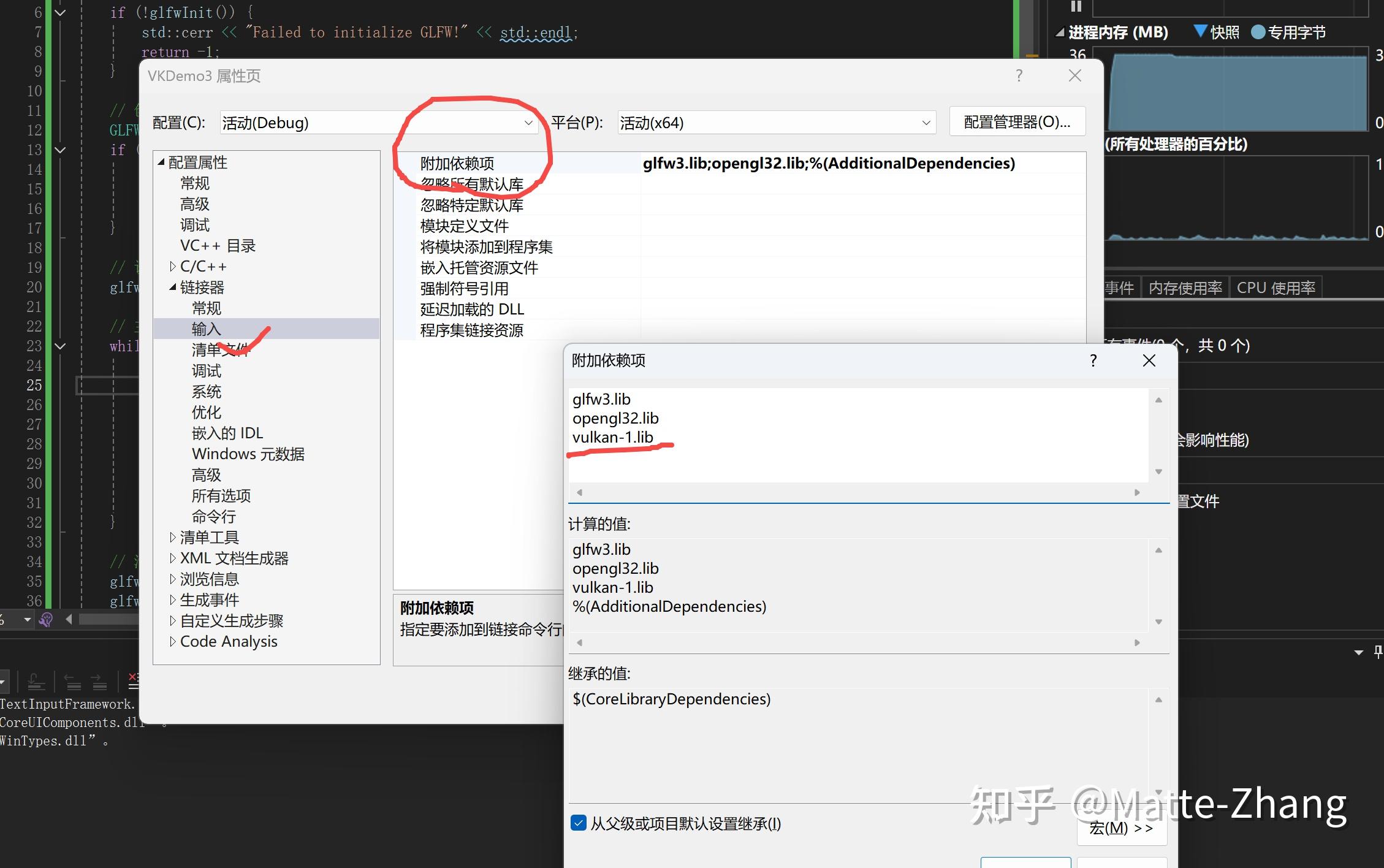Open the 平台 (活动 x64) dropdown

coord(926,123)
